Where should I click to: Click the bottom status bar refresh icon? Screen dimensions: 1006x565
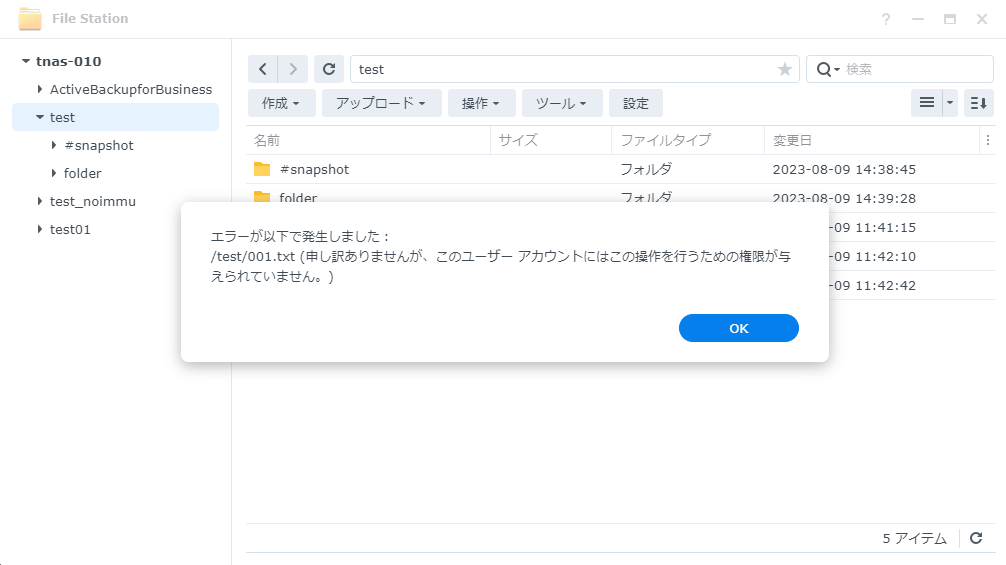point(976,538)
